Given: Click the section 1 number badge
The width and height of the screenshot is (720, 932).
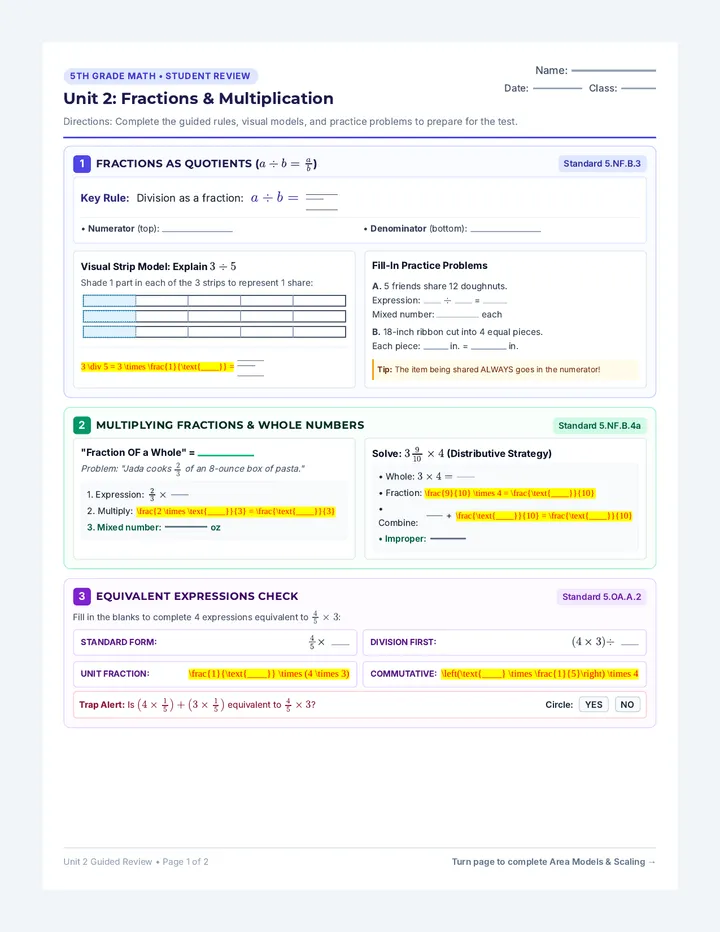Looking at the screenshot, I should (x=81, y=163).
